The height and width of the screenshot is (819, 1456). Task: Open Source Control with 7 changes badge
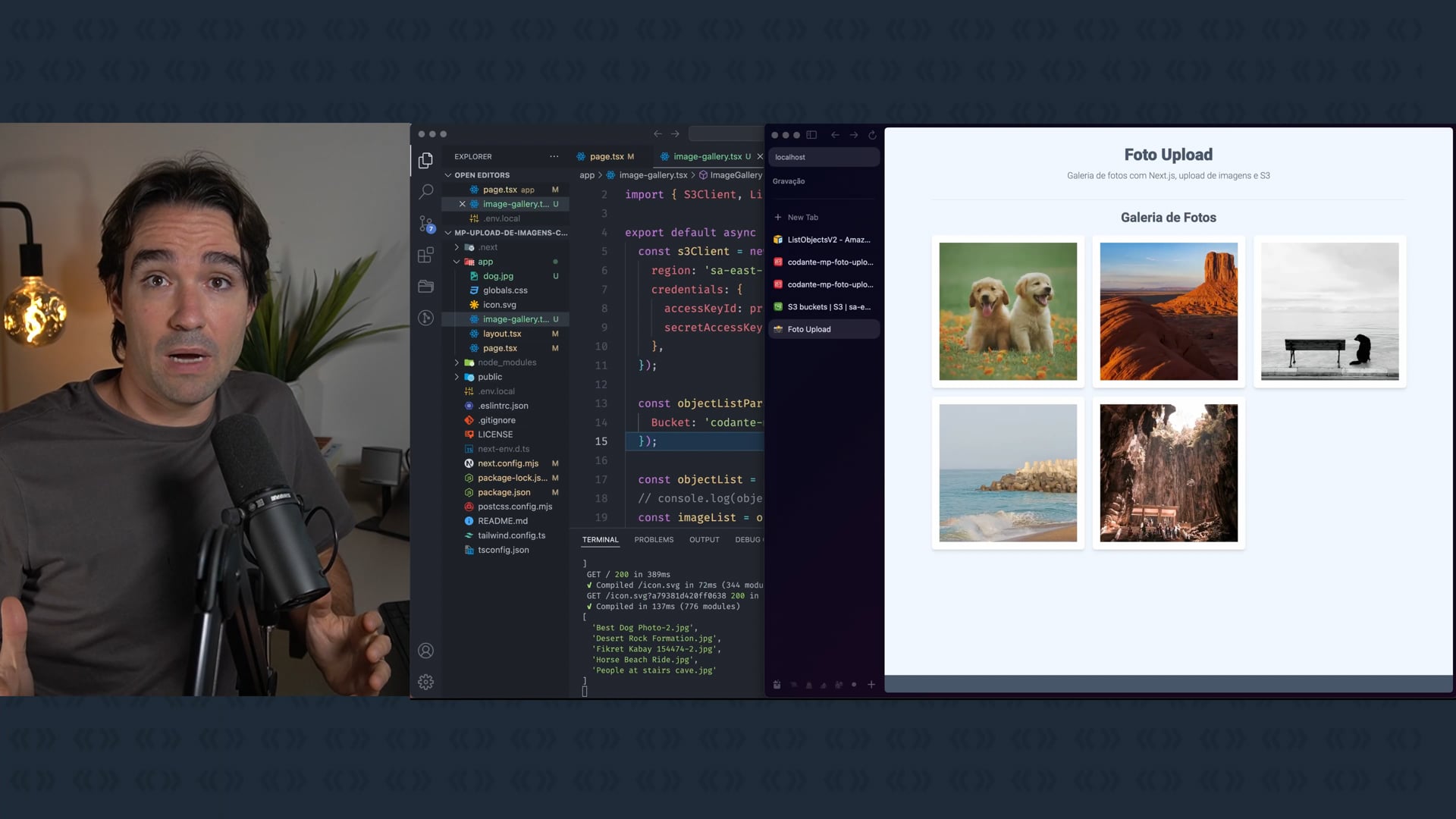click(426, 224)
